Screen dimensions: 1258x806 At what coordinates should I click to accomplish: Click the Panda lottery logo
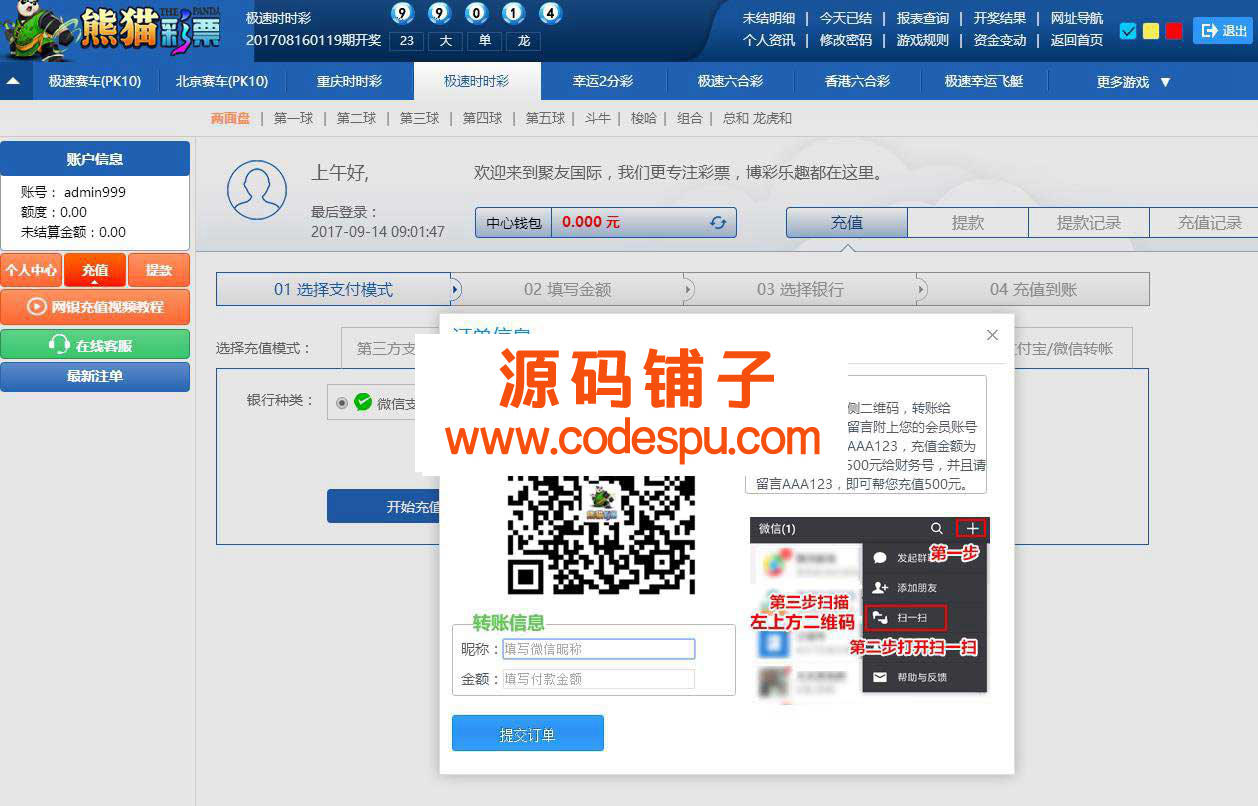tap(110, 31)
